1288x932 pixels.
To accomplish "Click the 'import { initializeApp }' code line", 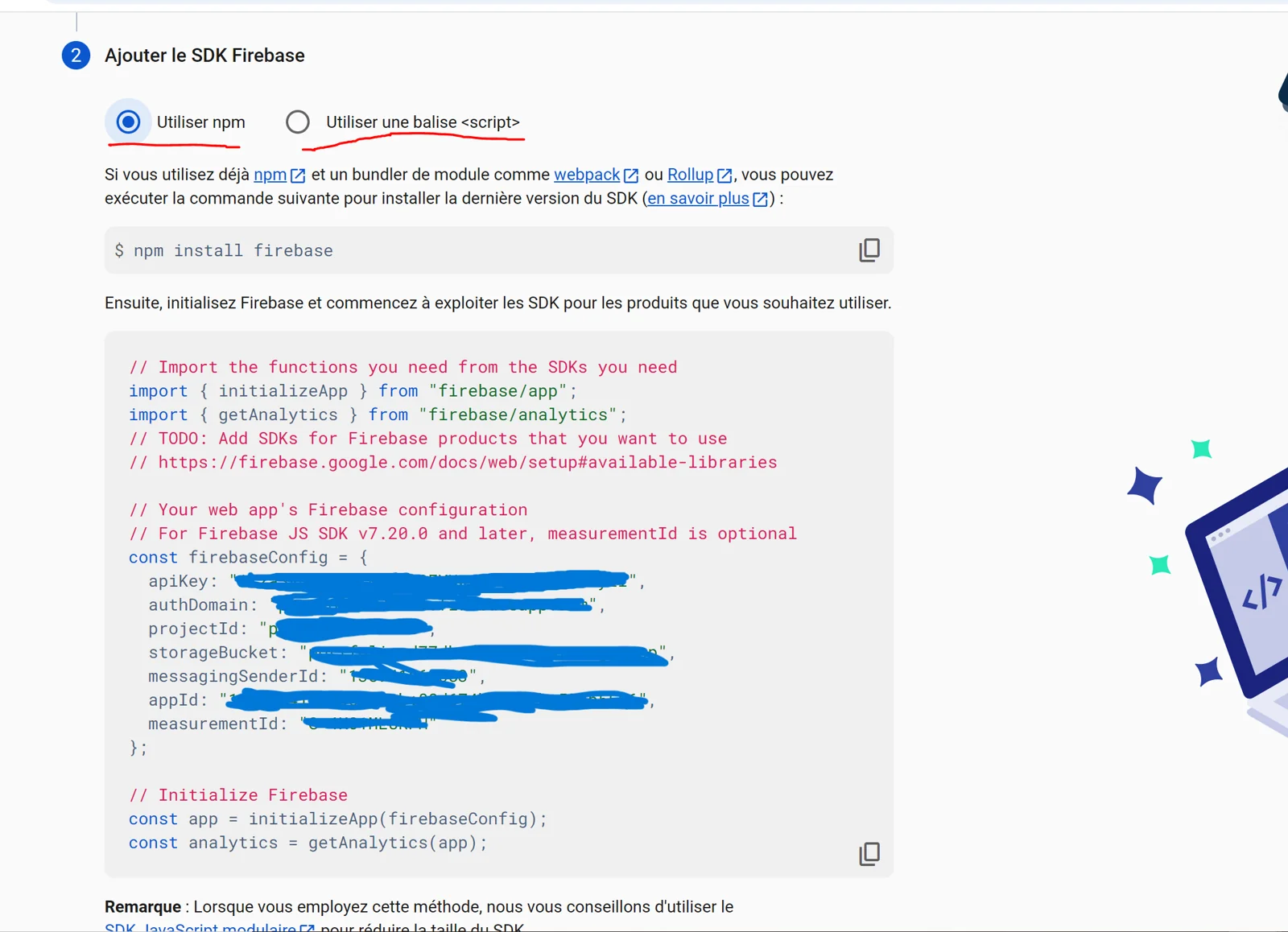I will coord(353,391).
